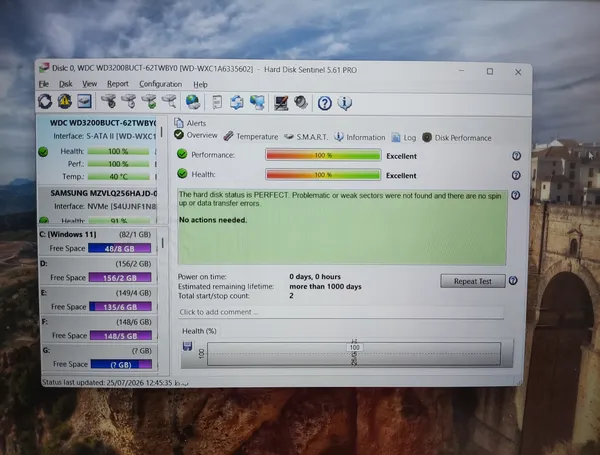
Task: Click the help icon next to Repeat Test
Action: (513, 281)
